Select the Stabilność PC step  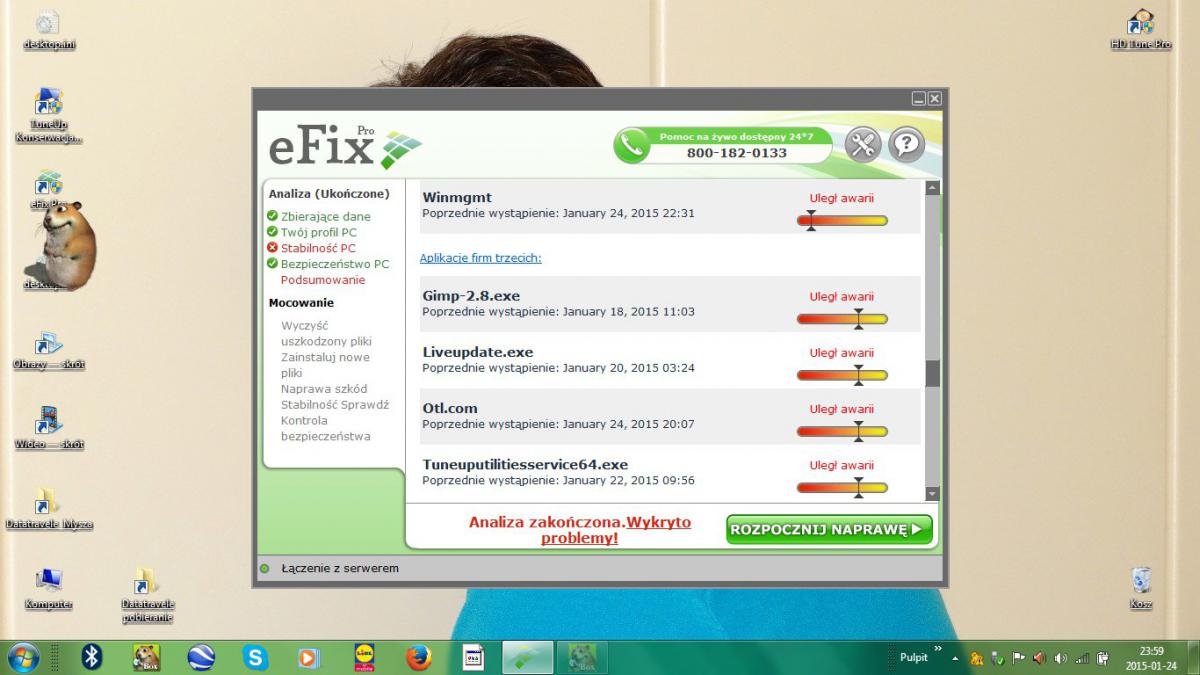coord(318,248)
